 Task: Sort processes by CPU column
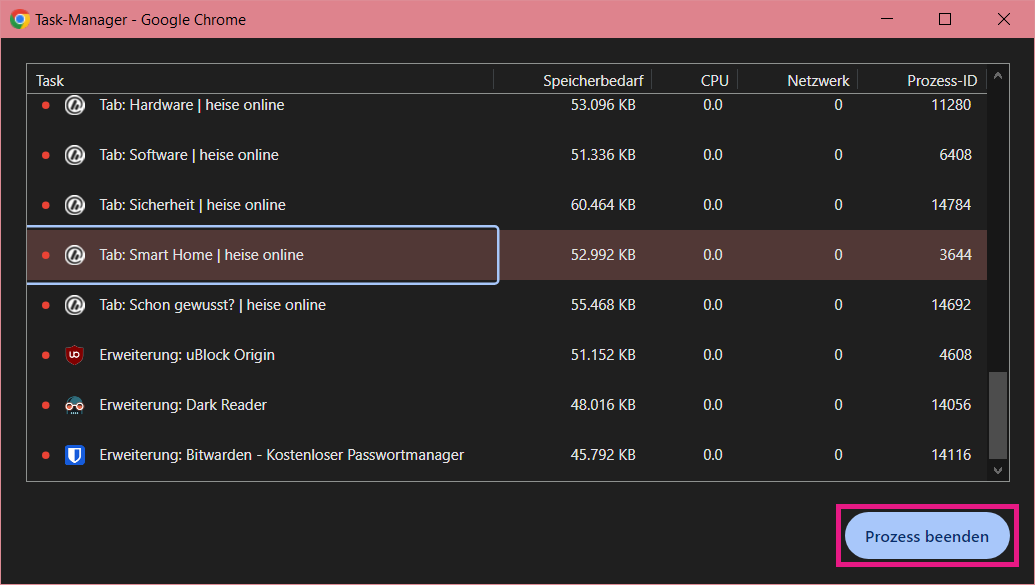coord(714,80)
